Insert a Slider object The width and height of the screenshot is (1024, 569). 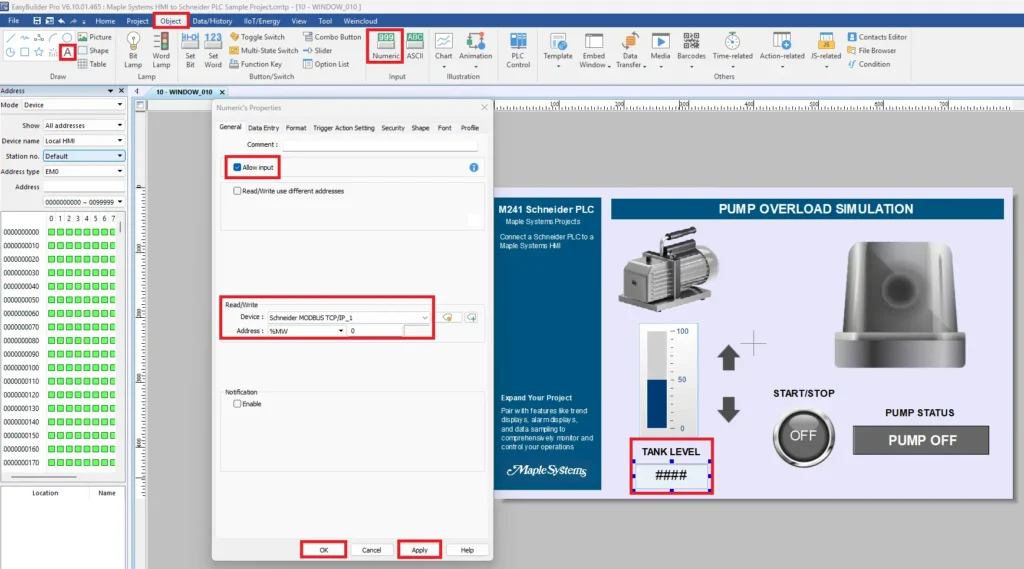317,50
